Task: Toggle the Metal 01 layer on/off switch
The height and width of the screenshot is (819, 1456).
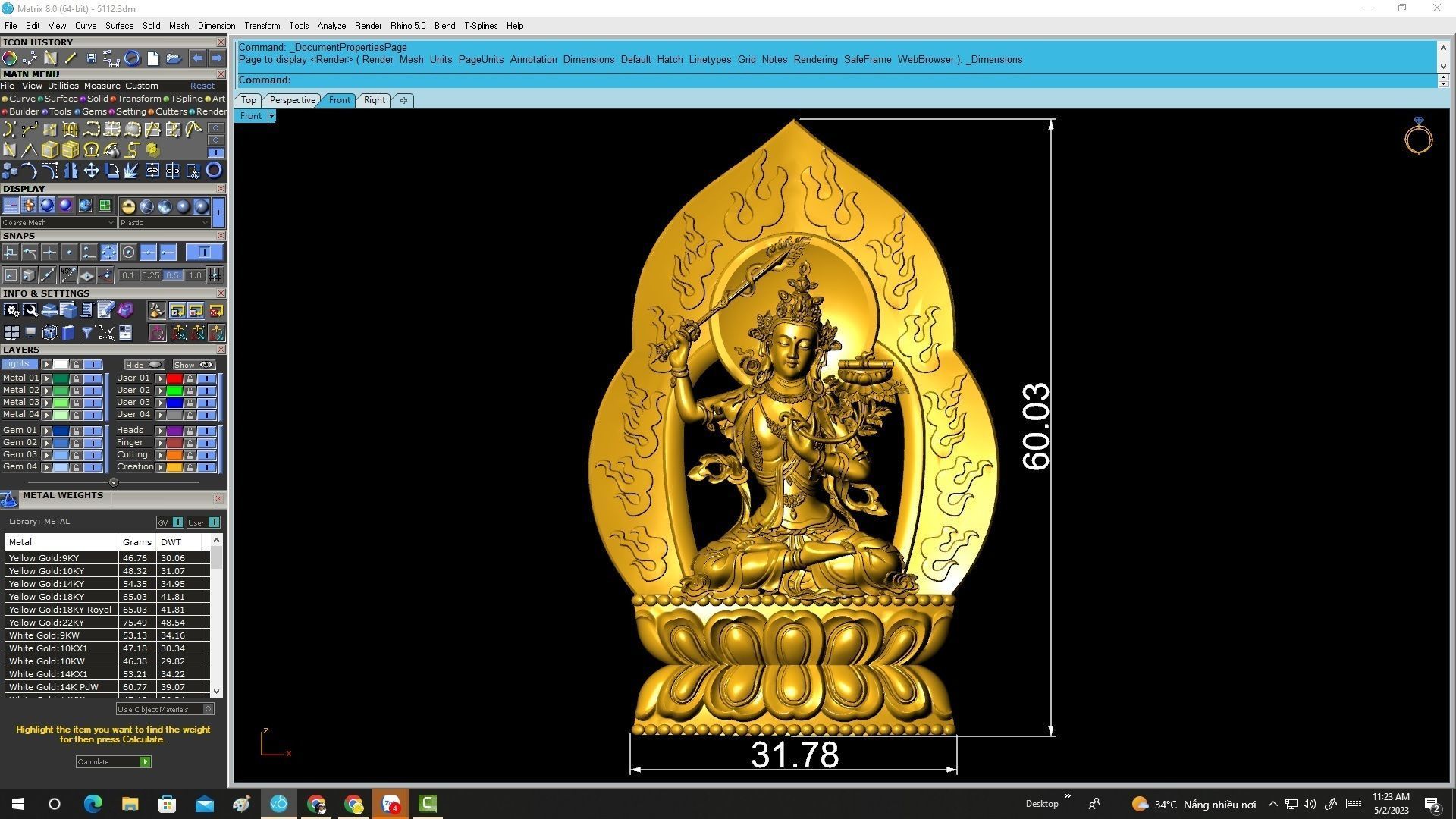Action: tap(93, 378)
